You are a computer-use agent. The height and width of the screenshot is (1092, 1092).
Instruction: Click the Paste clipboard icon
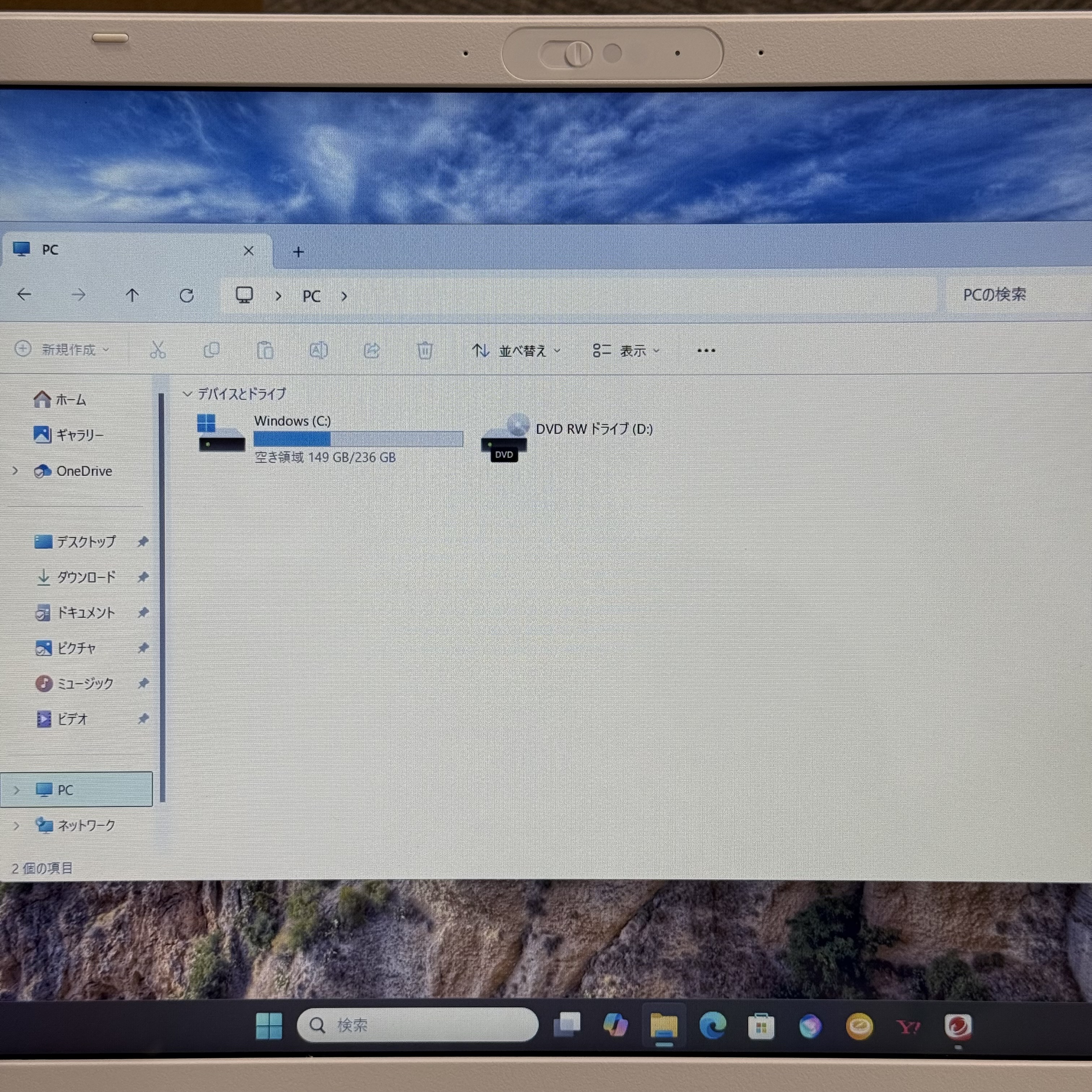[x=265, y=350]
